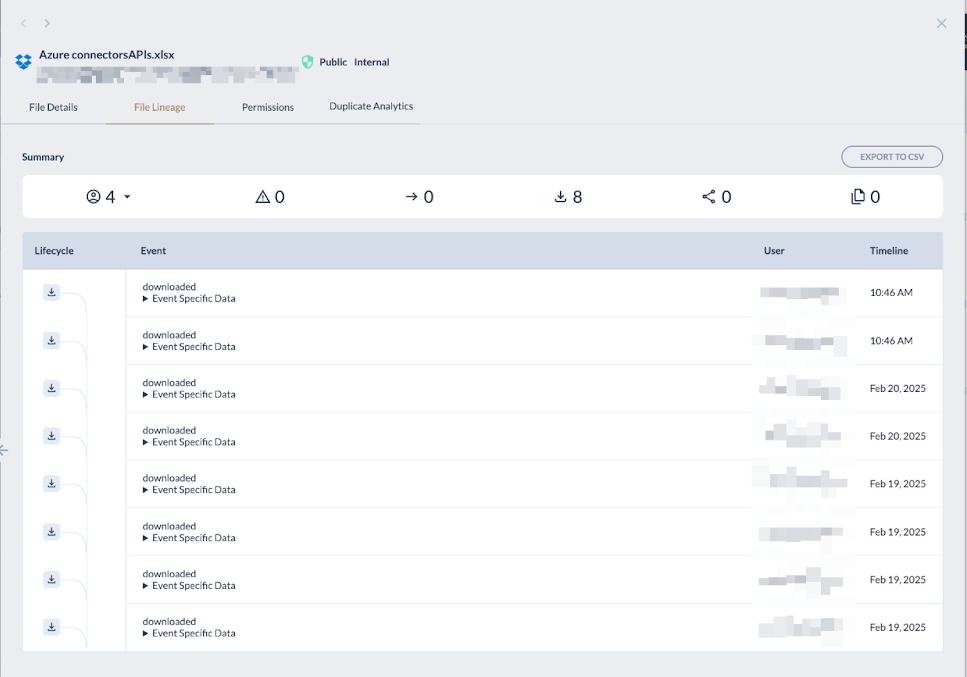
Task: Collapse the panel using the left edge chevron
Action: pos(4,450)
